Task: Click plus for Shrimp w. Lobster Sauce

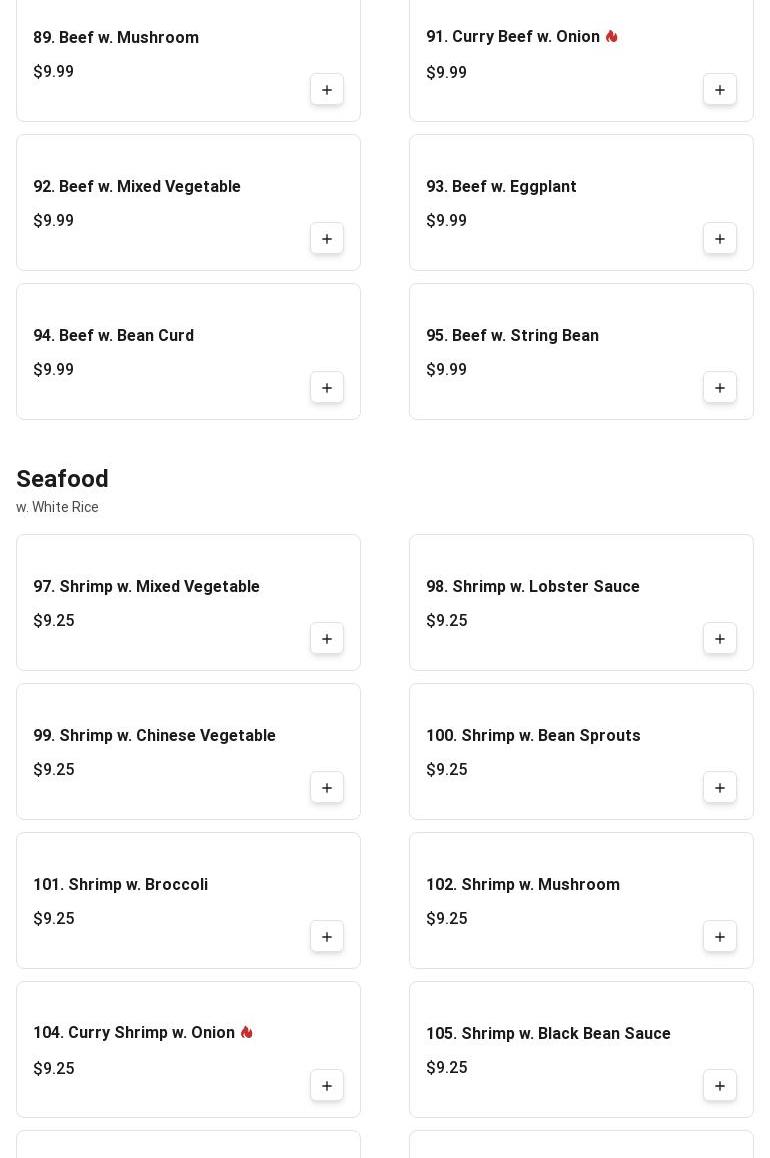Action: (720, 639)
